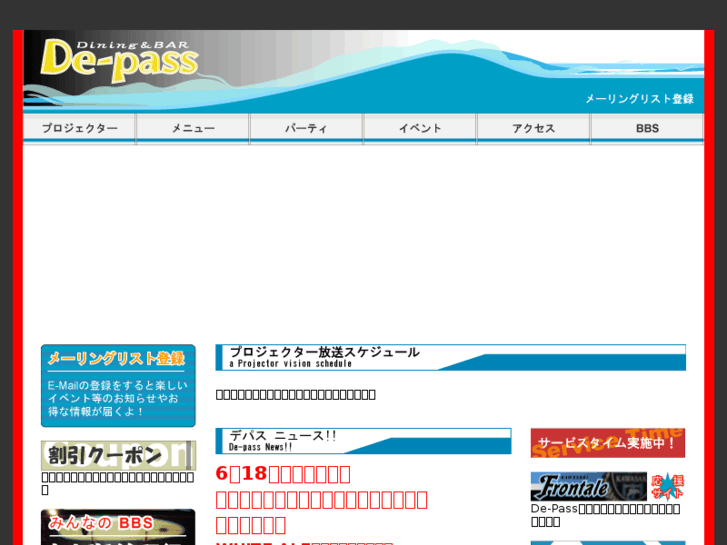
Task: Click the メーリングリスト登録 sidebar banner
Action: tap(118, 385)
